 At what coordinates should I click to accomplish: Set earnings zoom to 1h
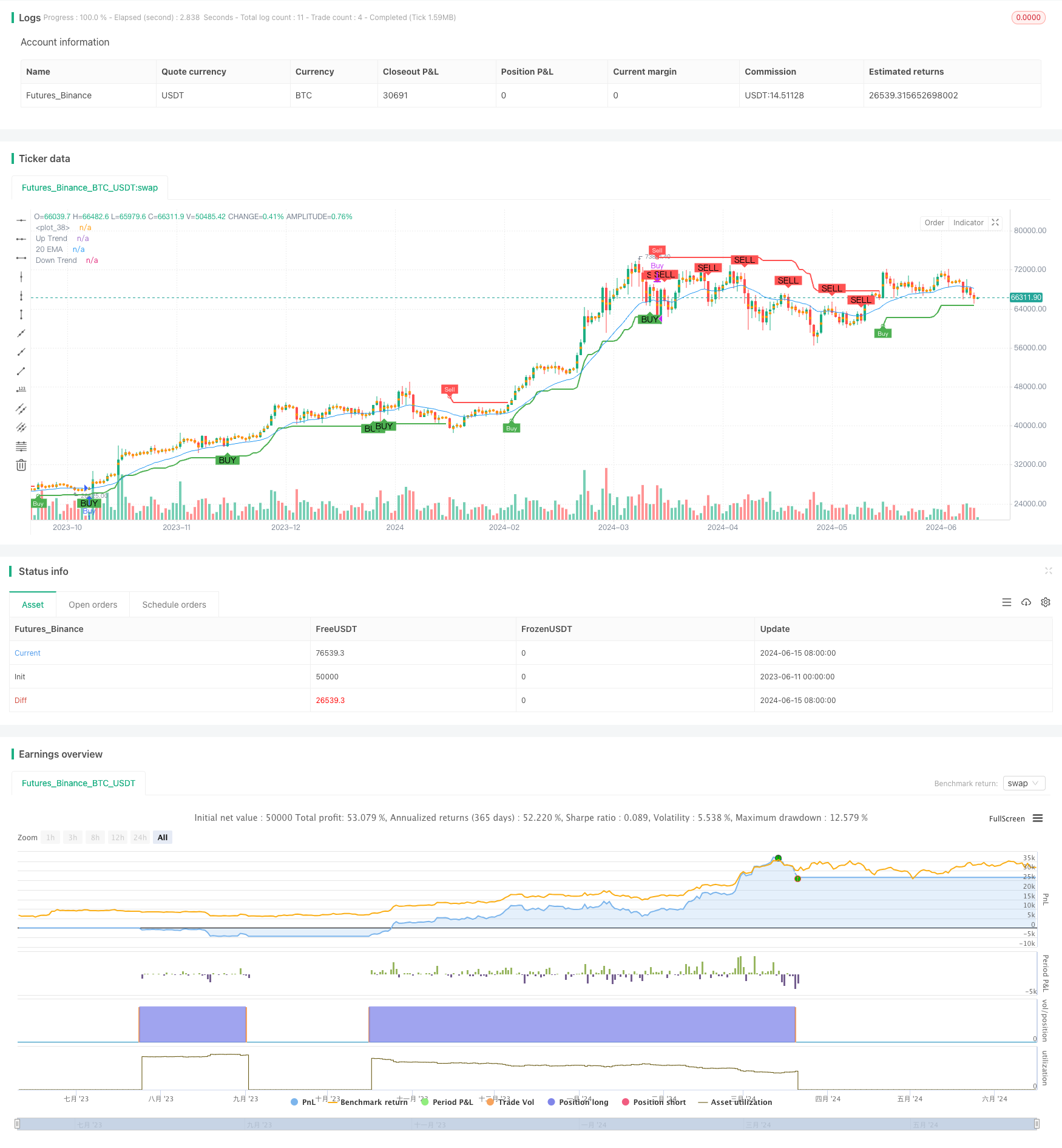tap(50, 837)
